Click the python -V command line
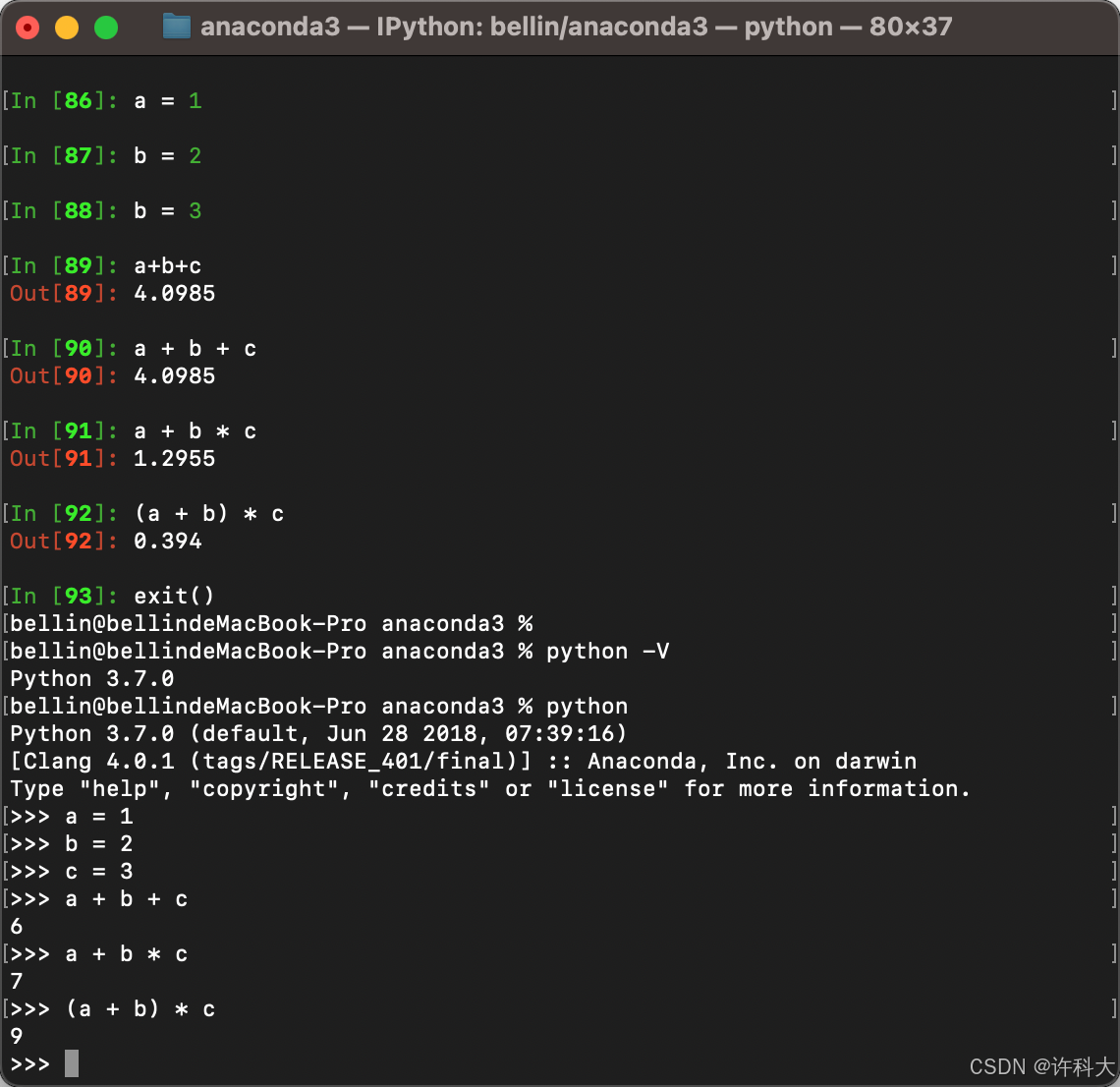Viewport: 1120px width, 1087px height. (340, 651)
